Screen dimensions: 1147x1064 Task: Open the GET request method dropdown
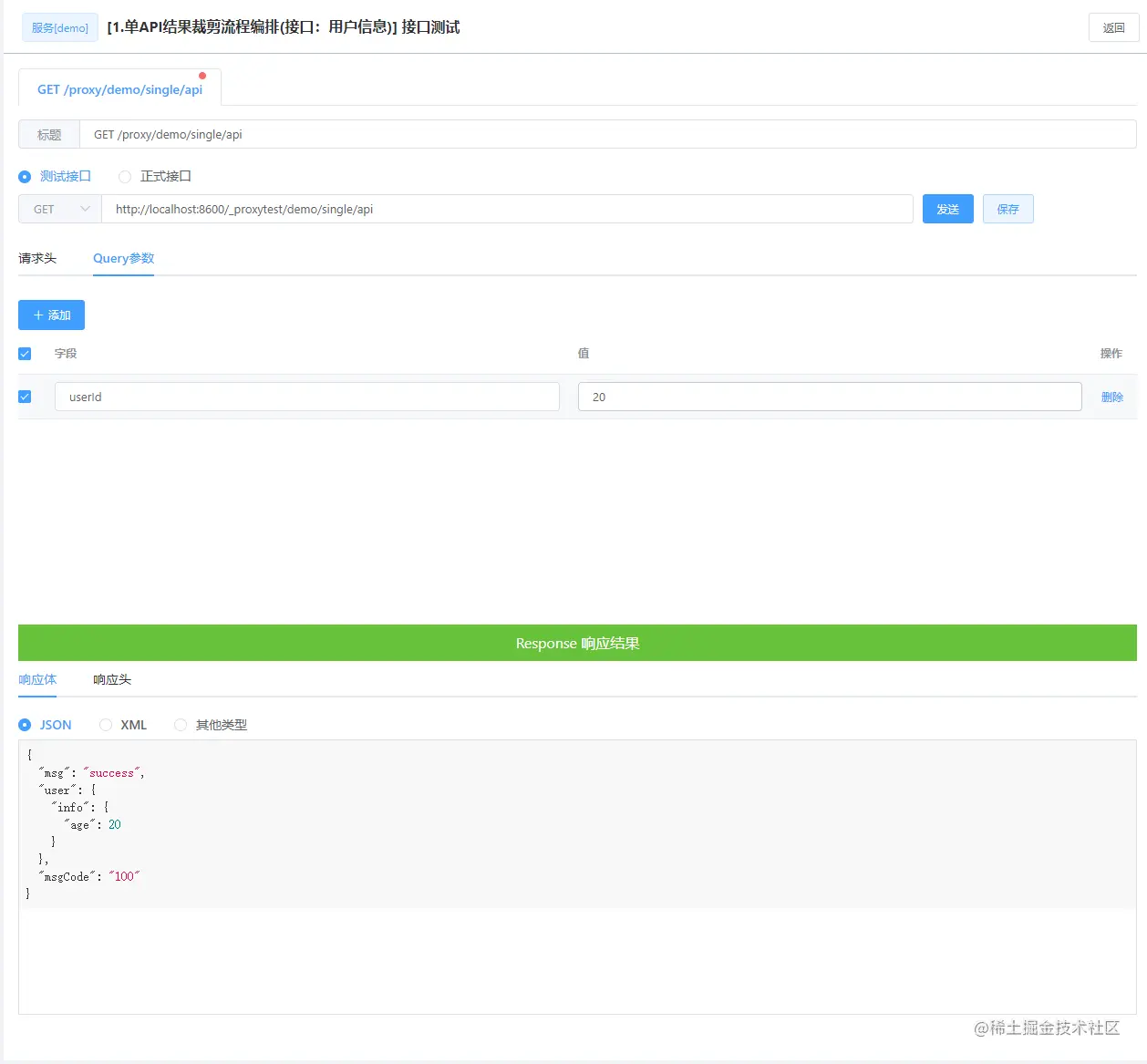58,209
